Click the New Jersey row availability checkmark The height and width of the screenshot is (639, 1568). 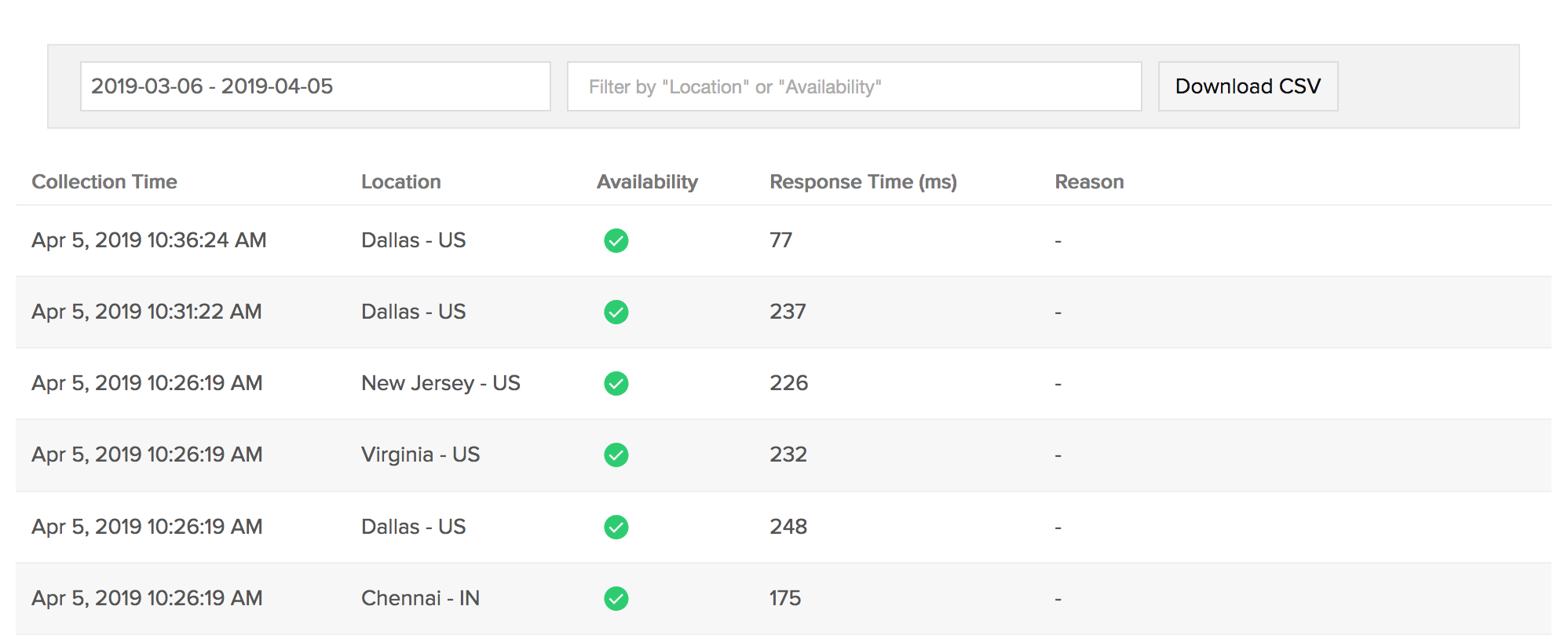tap(616, 383)
